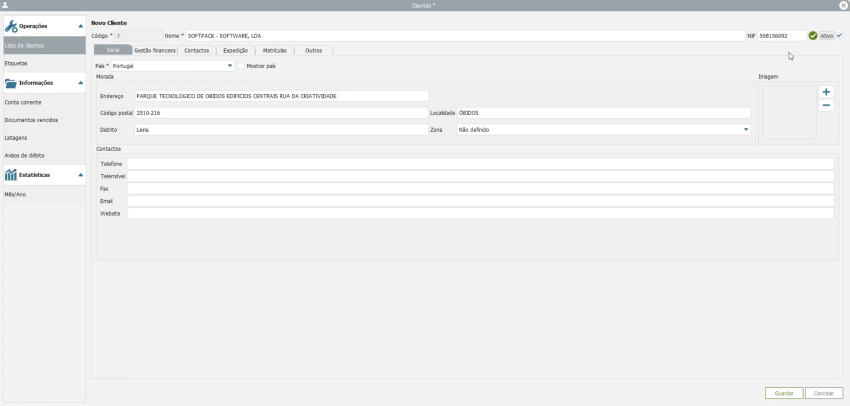
Task: Click the Estatísticas bar chart icon
Action: 11,175
